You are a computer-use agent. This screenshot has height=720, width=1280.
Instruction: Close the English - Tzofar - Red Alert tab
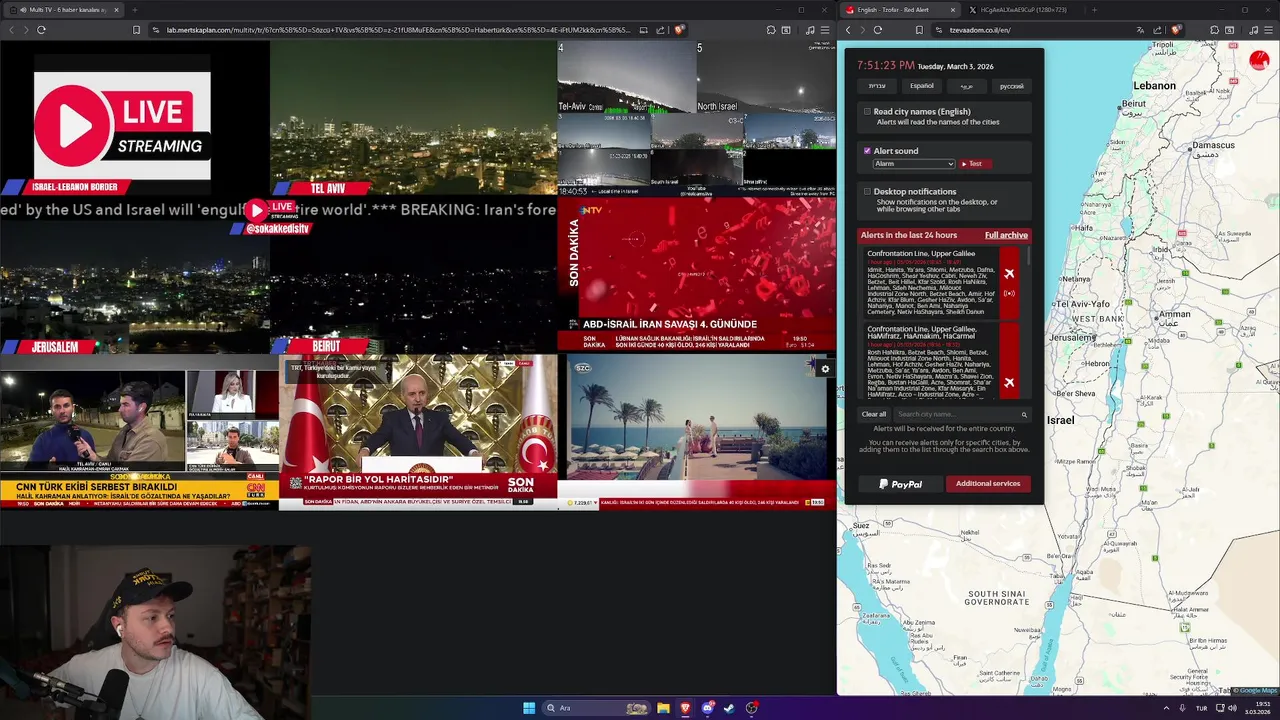pos(952,10)
